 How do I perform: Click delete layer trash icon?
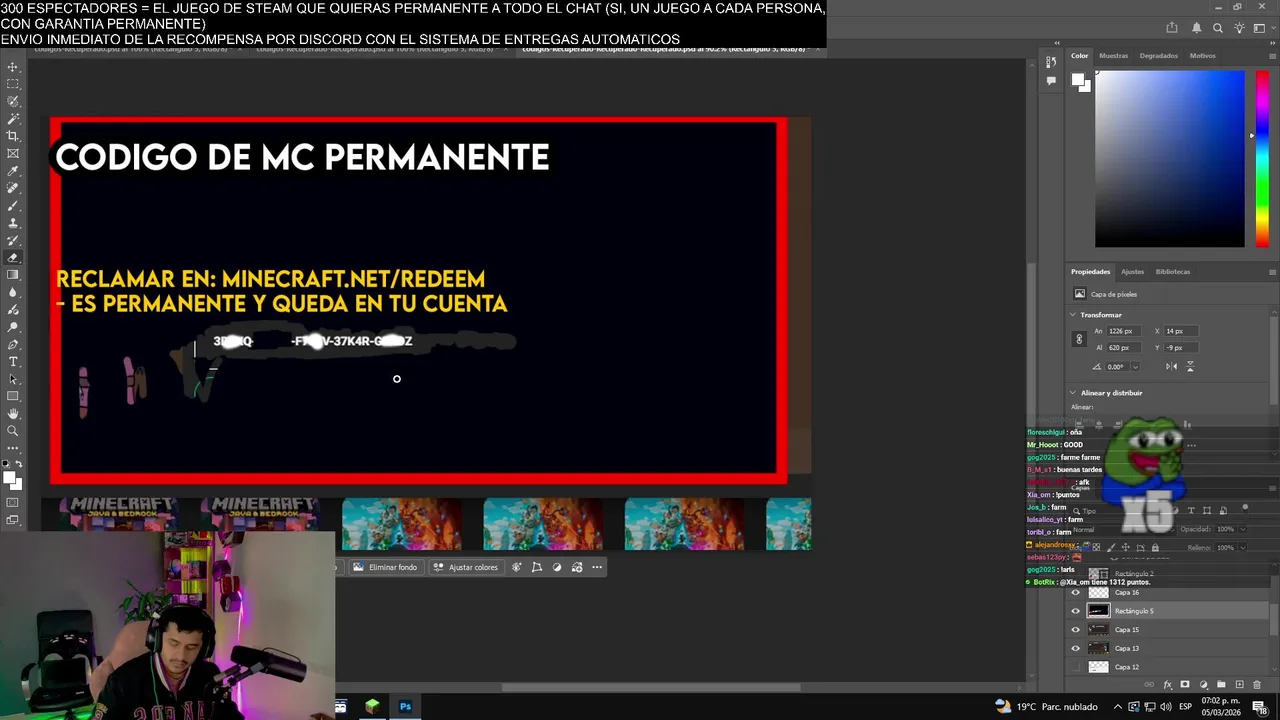click(1257, 684)
